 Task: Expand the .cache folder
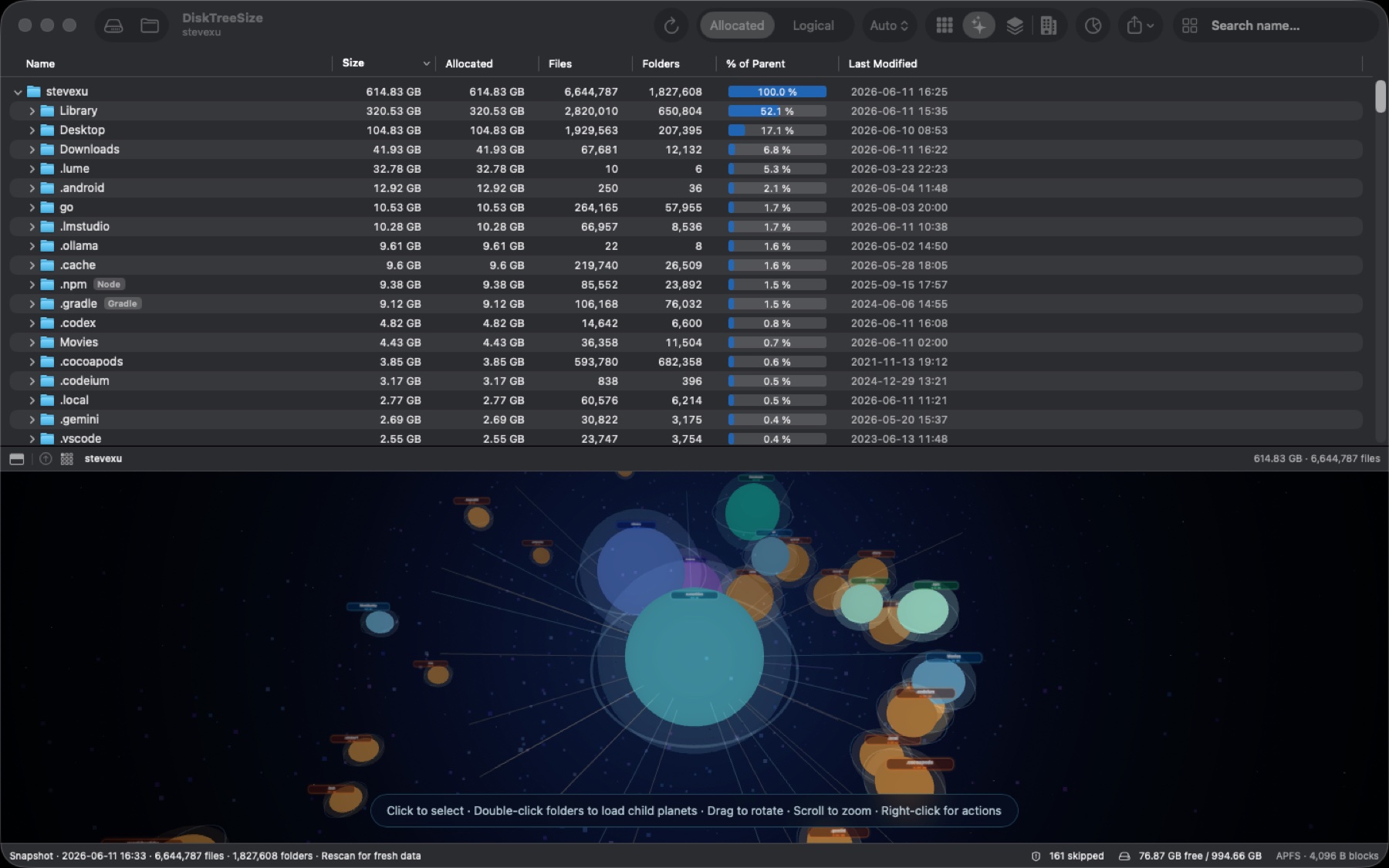[32, 265]
